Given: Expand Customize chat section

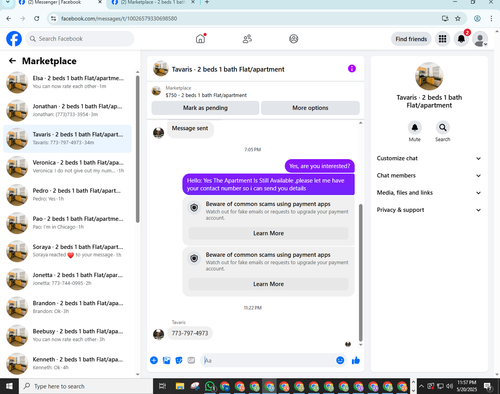Looking at the screenshot, I should point(429,158).
